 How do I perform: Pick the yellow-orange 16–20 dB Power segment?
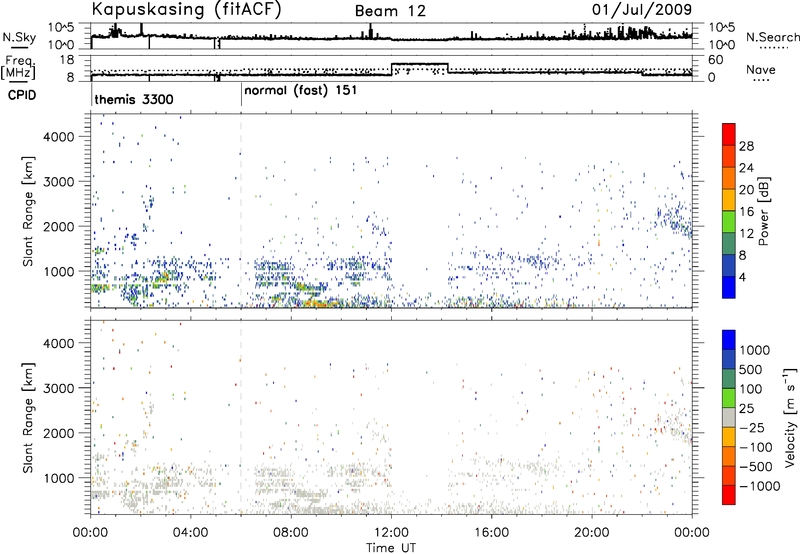[x=729, y=200]
